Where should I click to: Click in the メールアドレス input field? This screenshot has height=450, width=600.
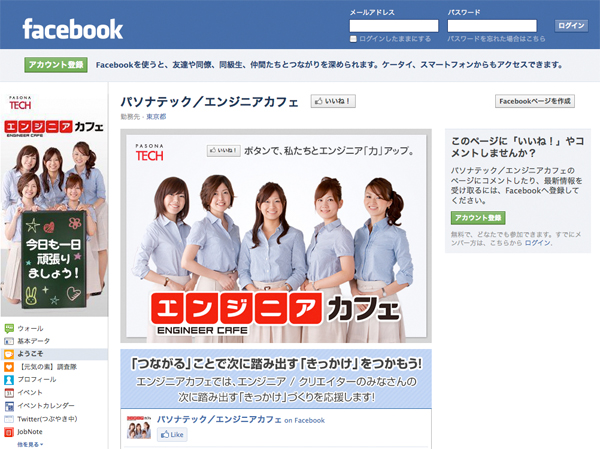pyautogui.click(x=394, y=26)
